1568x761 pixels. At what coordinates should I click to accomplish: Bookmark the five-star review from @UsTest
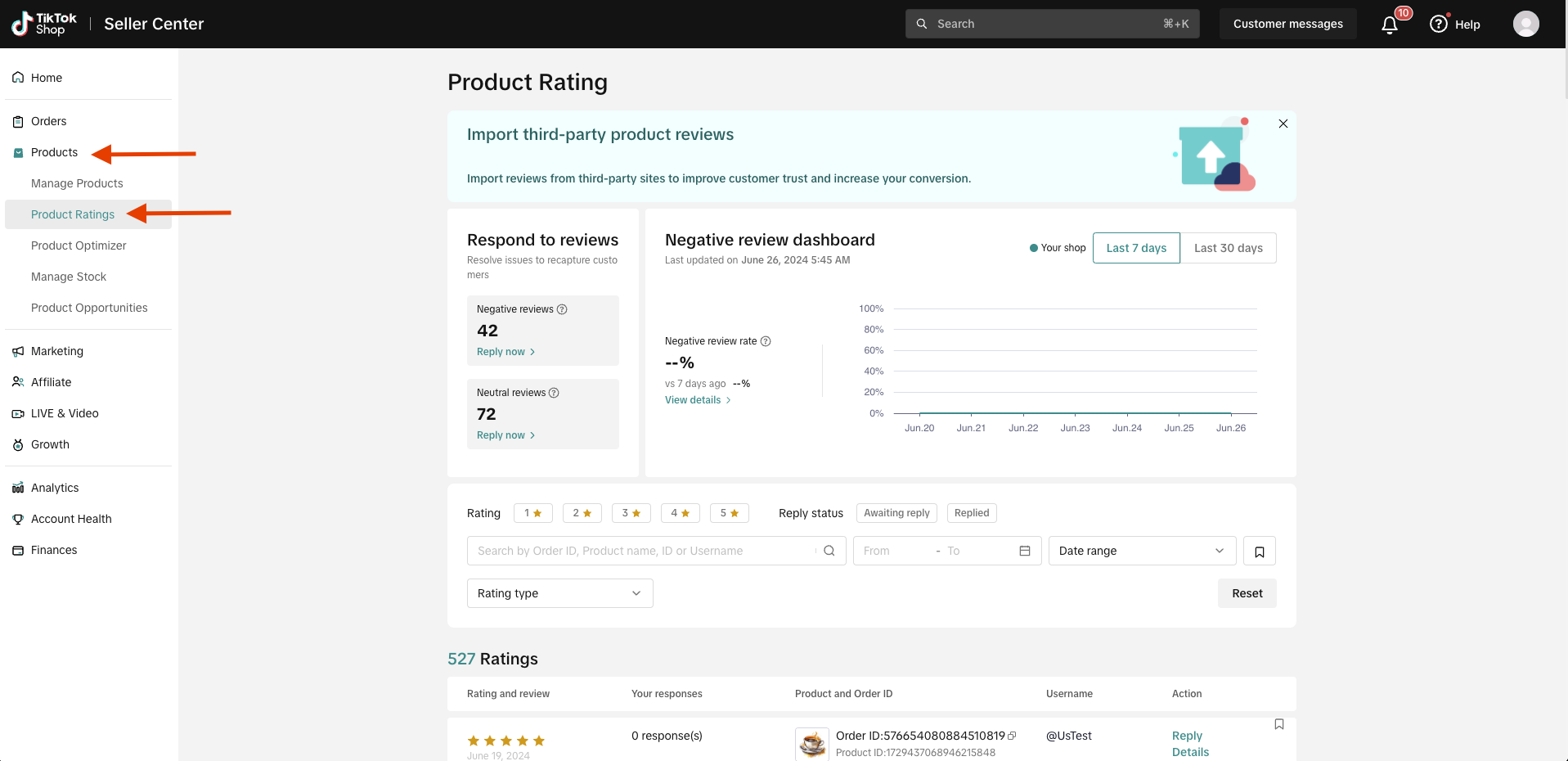(x=1278, y=724)
